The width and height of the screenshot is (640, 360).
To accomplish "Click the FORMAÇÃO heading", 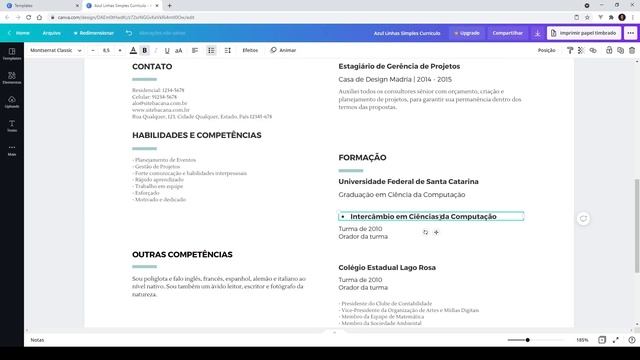I will point(362,158).
